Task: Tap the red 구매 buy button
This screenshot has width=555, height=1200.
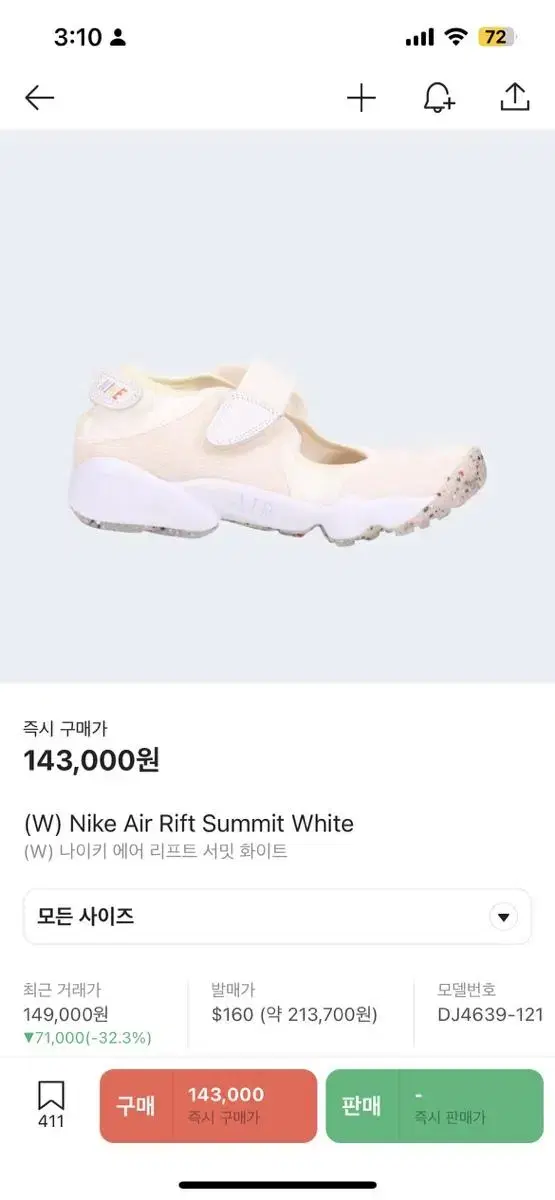Action: pyautogui.click(x=208, y=1106)
